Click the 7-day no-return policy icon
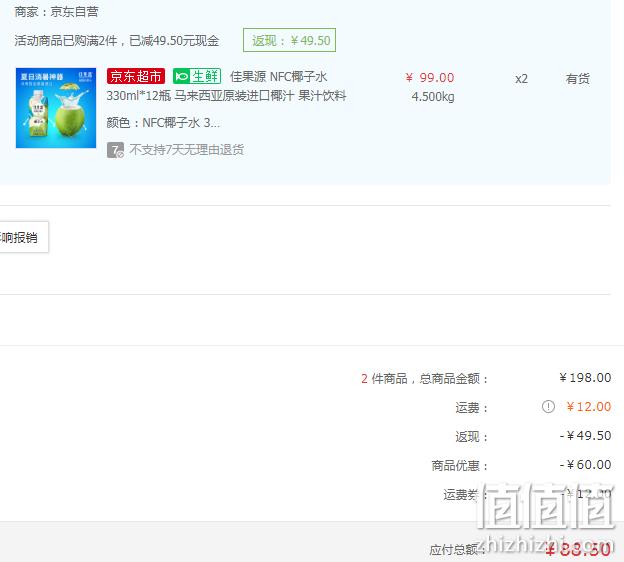624x562 pixels. (x=115, y=150)
